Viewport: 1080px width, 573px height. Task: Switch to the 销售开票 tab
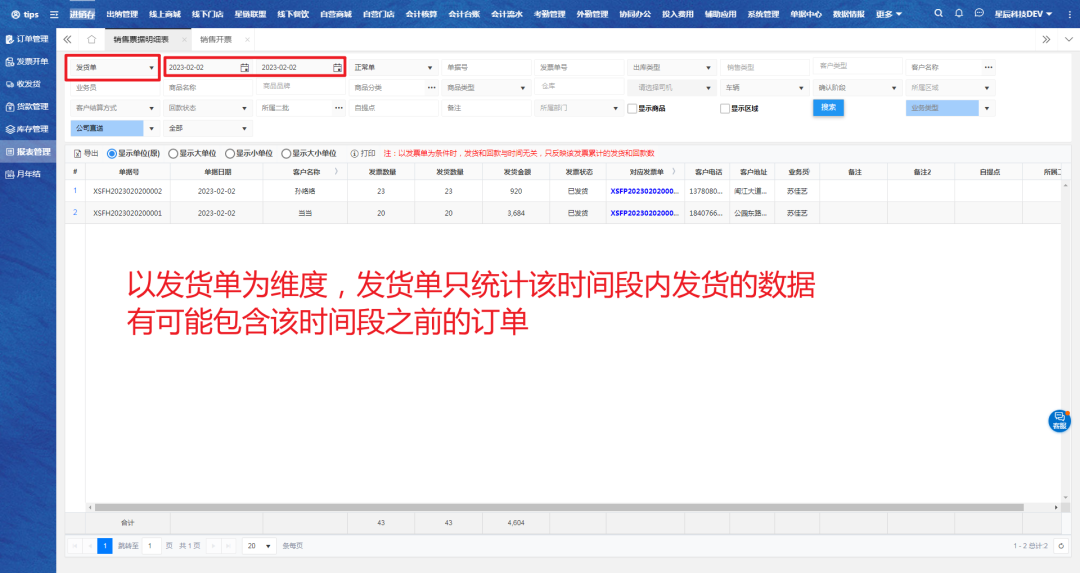[x=215, y=39]
